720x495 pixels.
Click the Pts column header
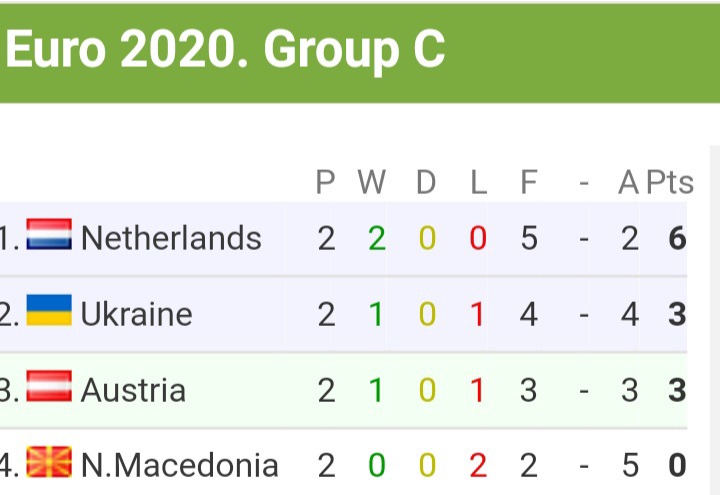click(669, 183)
